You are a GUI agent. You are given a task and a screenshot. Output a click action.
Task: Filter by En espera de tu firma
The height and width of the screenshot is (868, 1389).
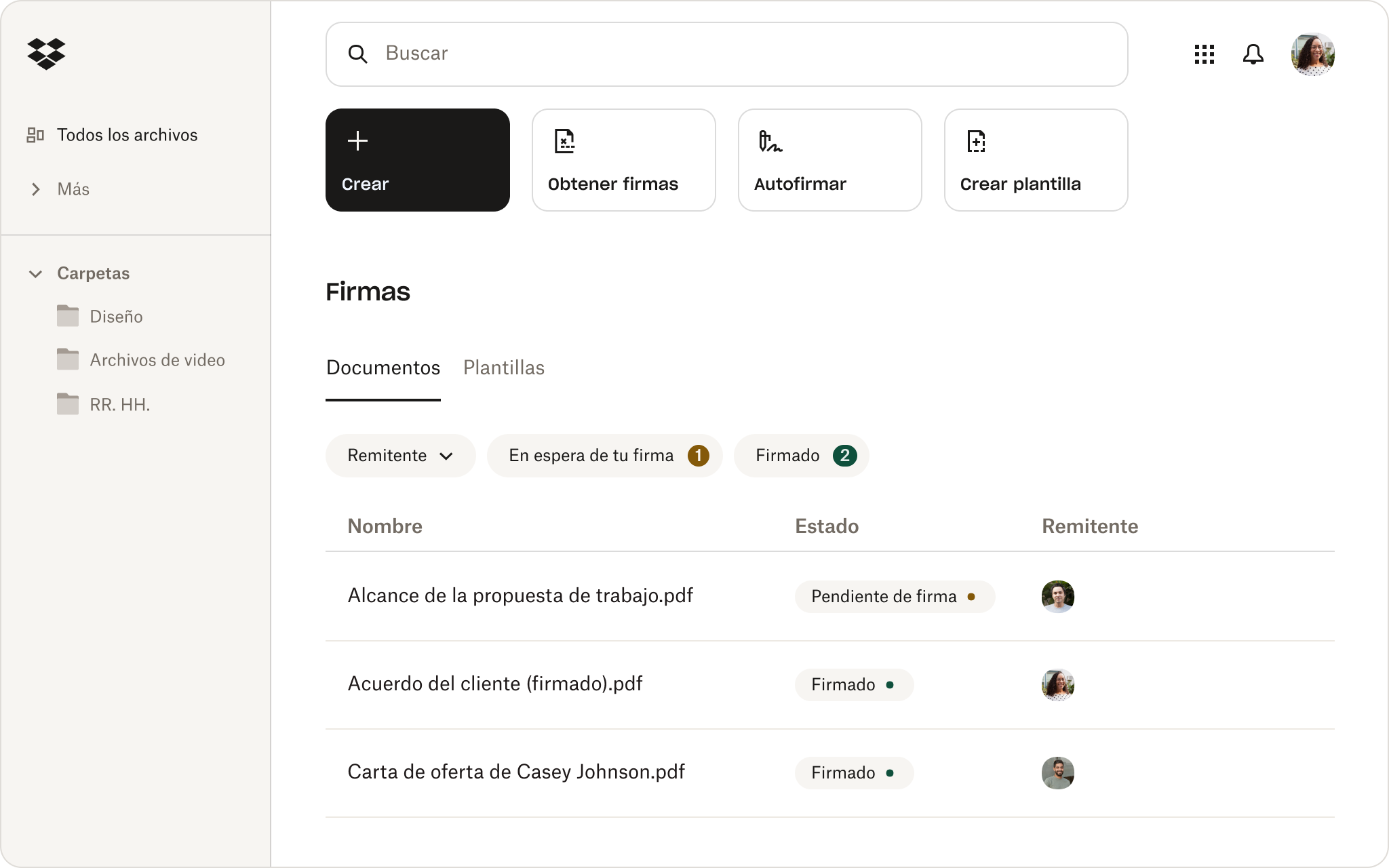pos(605,456)
